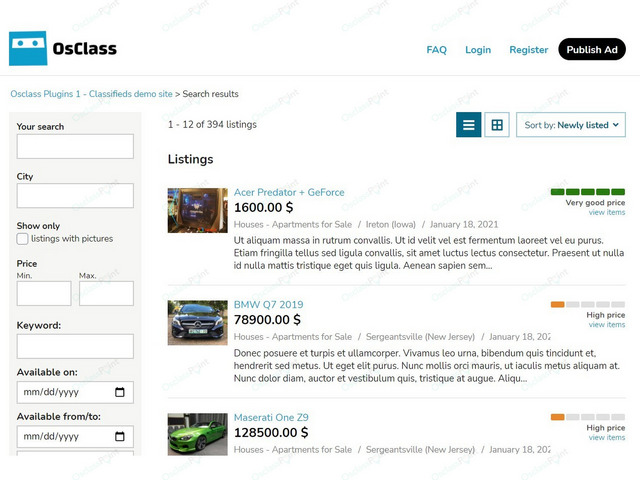Click view items for Maserati listing
Screen dimensions: 640x480
tap(607, 437)
